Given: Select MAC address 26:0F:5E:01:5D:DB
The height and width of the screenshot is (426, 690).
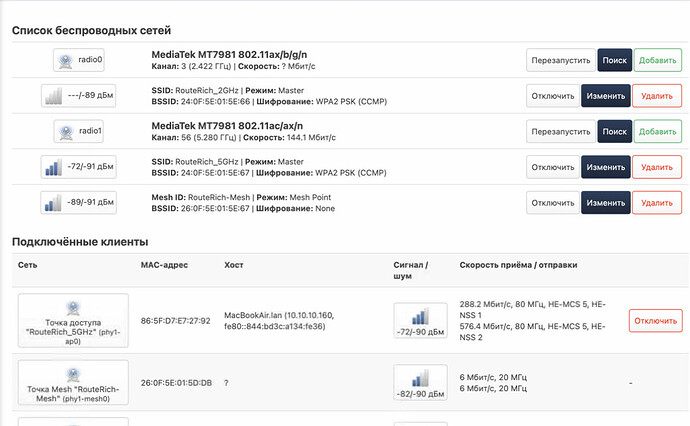Looking at the screenshot, I should point(176,383).
